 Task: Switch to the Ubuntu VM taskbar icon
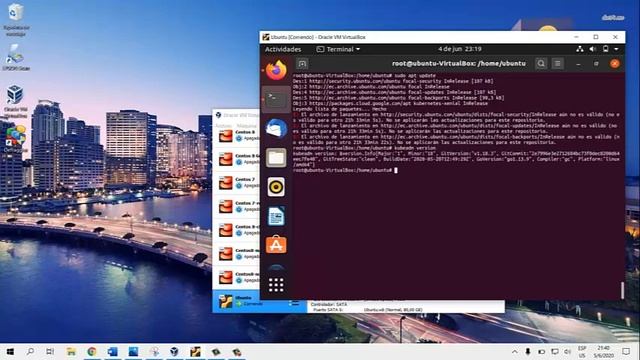click(196, 351)
